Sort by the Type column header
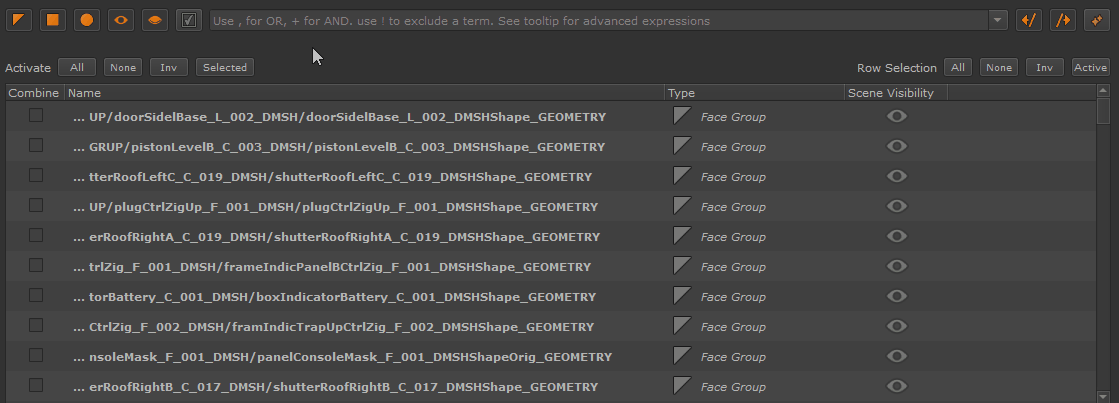The height and width of the screenshot is (403, 1119). (754, 93)
